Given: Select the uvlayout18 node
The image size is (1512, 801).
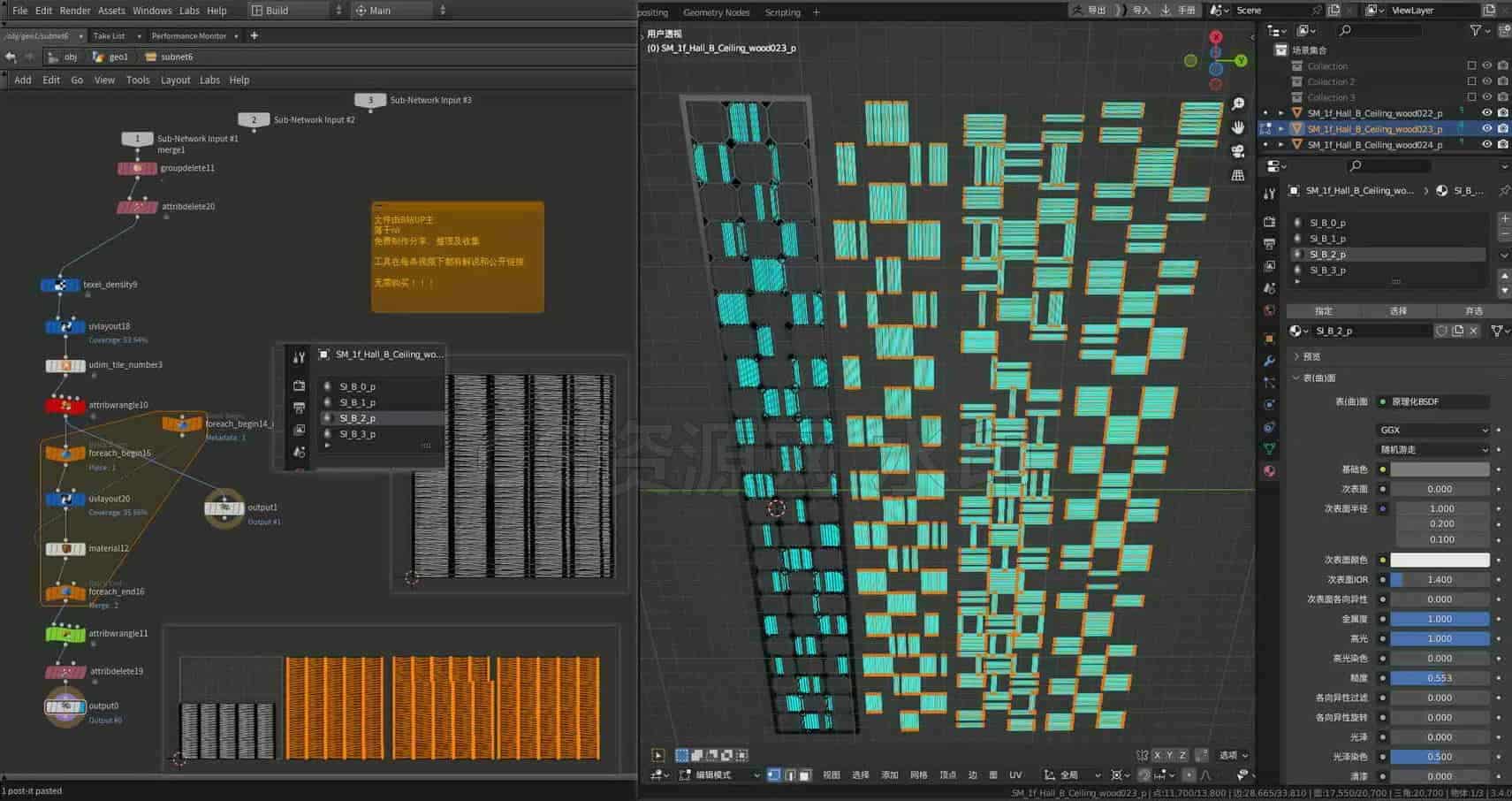Looking at the screenshot, I should point(65,326).
